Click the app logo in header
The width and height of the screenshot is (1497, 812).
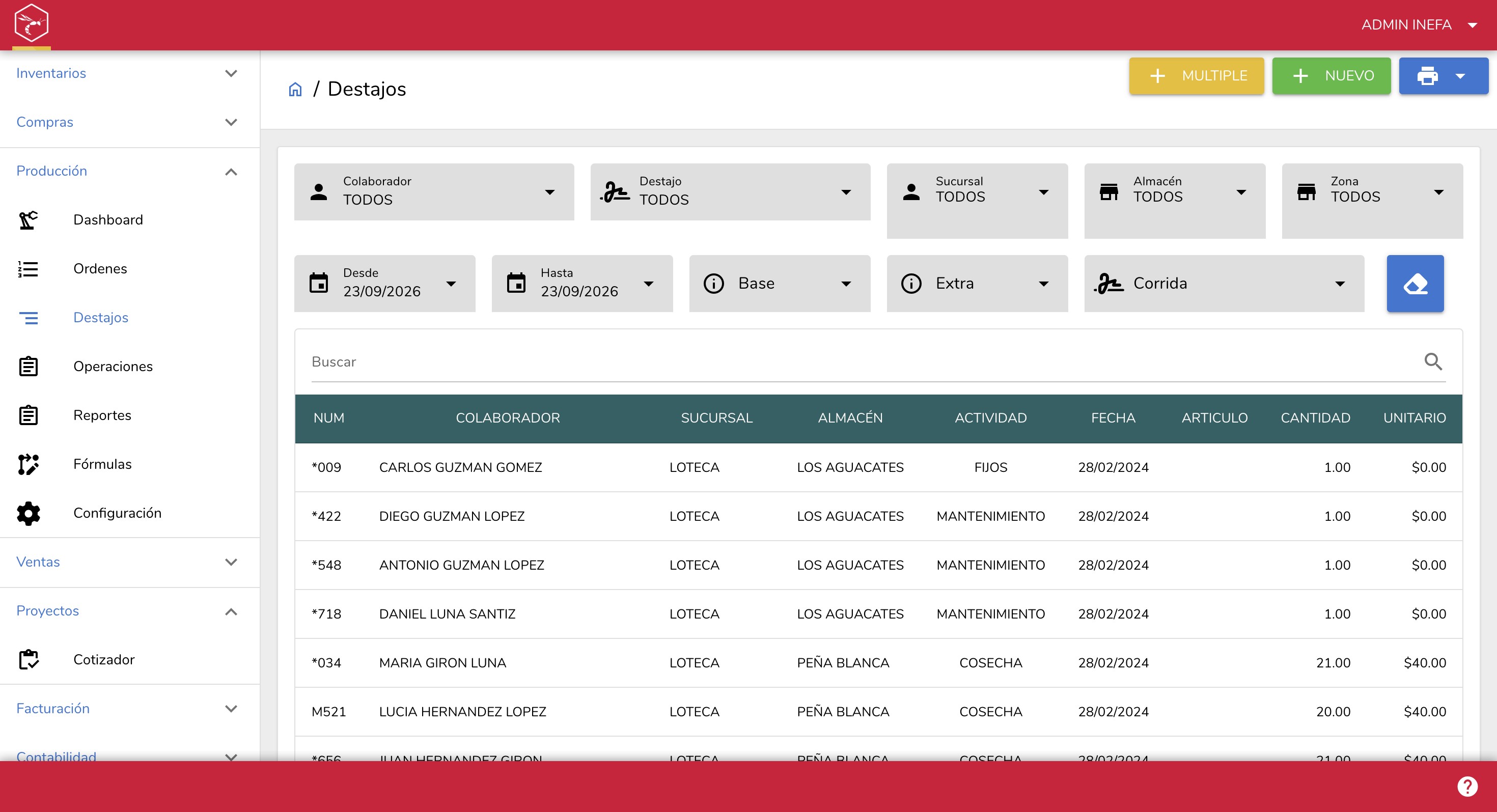point(32,23)
